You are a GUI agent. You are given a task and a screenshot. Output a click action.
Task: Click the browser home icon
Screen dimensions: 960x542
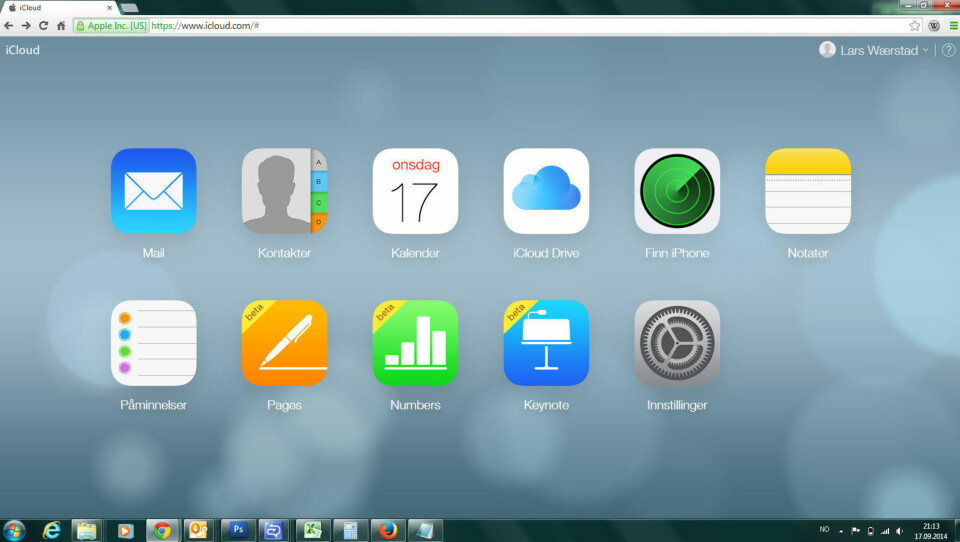(x=61, y=26)
